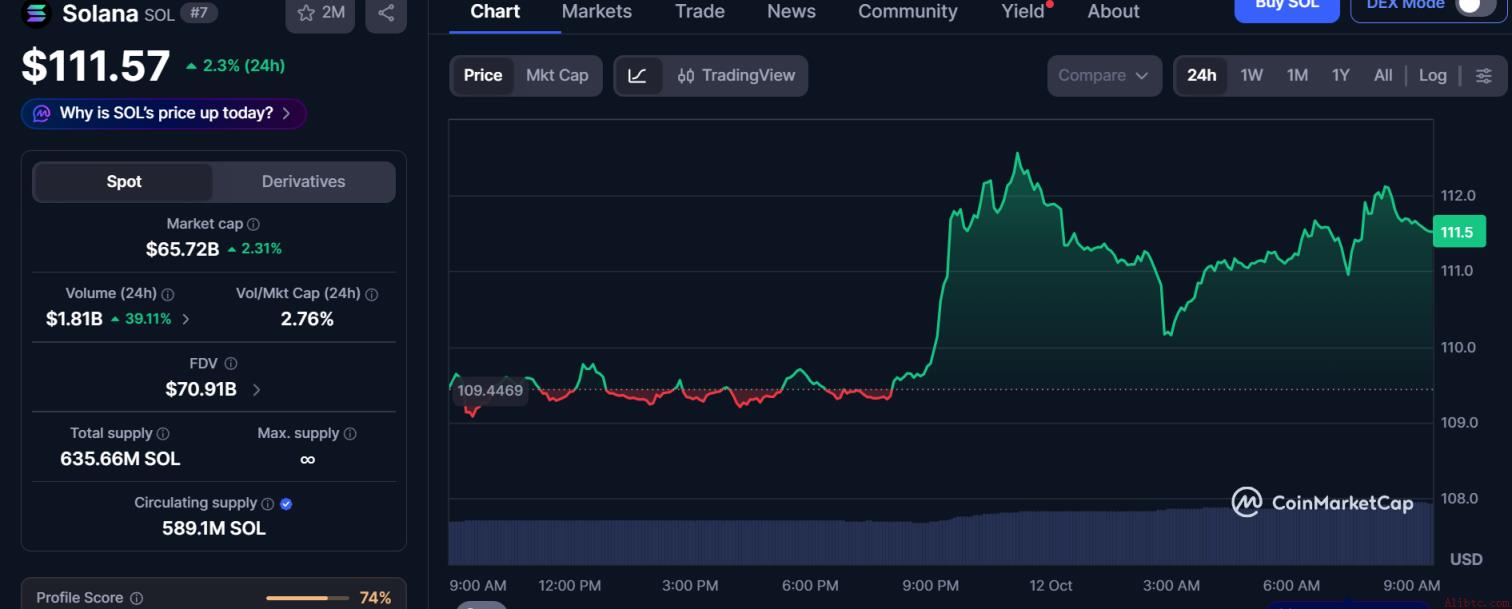Select the 1M time range
1512x609 pixels.
(1297, 76)
